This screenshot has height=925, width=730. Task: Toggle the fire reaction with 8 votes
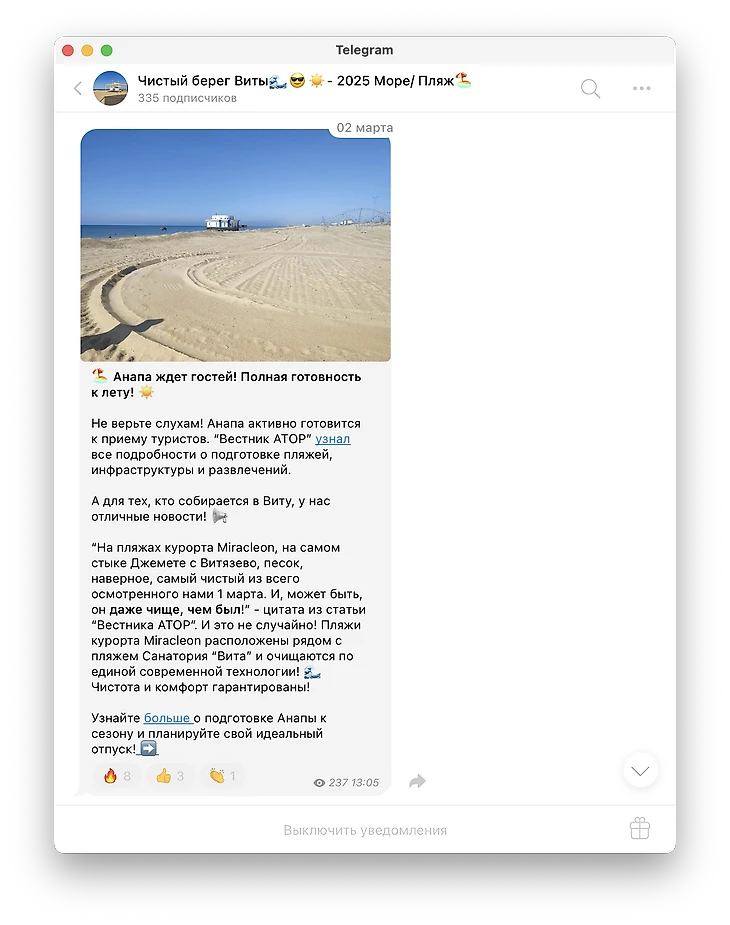pyautogui.click(x=117, y=776)
